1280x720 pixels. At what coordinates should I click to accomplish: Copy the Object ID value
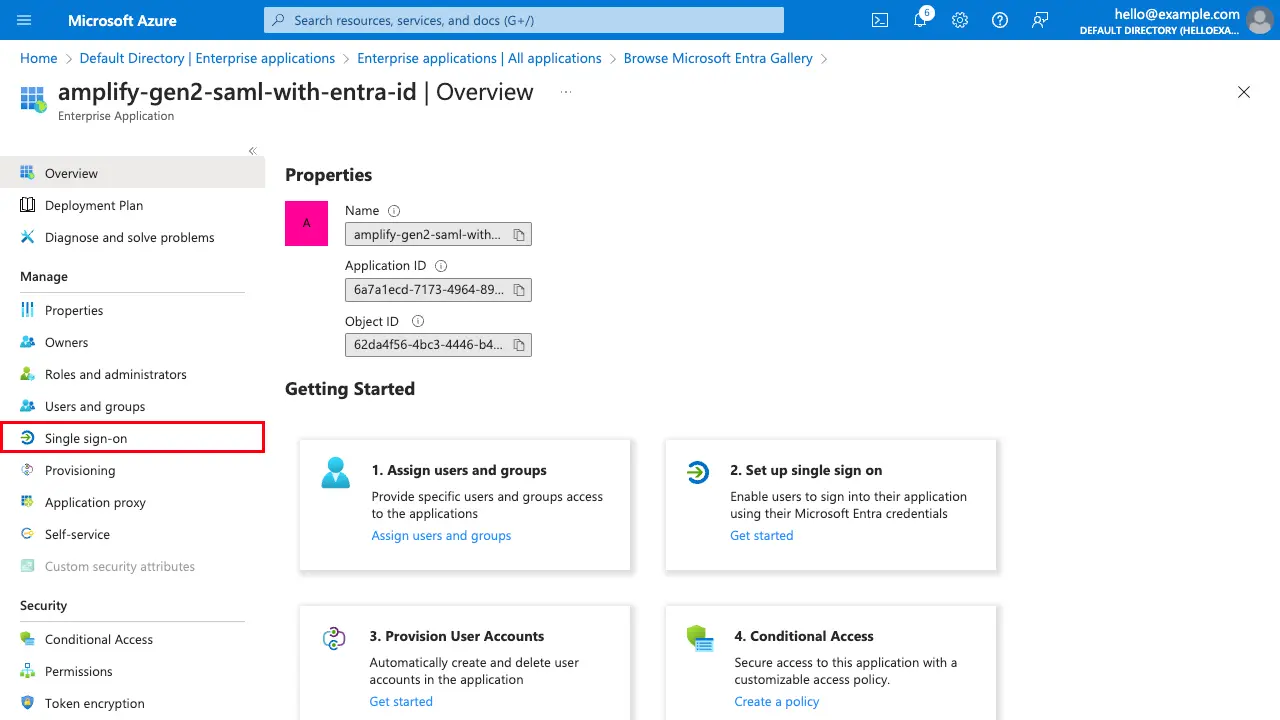coord(519,345)
